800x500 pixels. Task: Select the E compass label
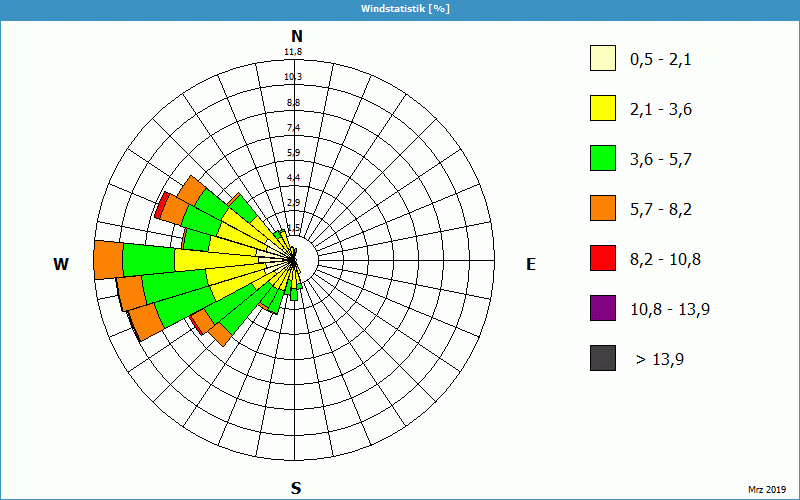pos(531,264)
